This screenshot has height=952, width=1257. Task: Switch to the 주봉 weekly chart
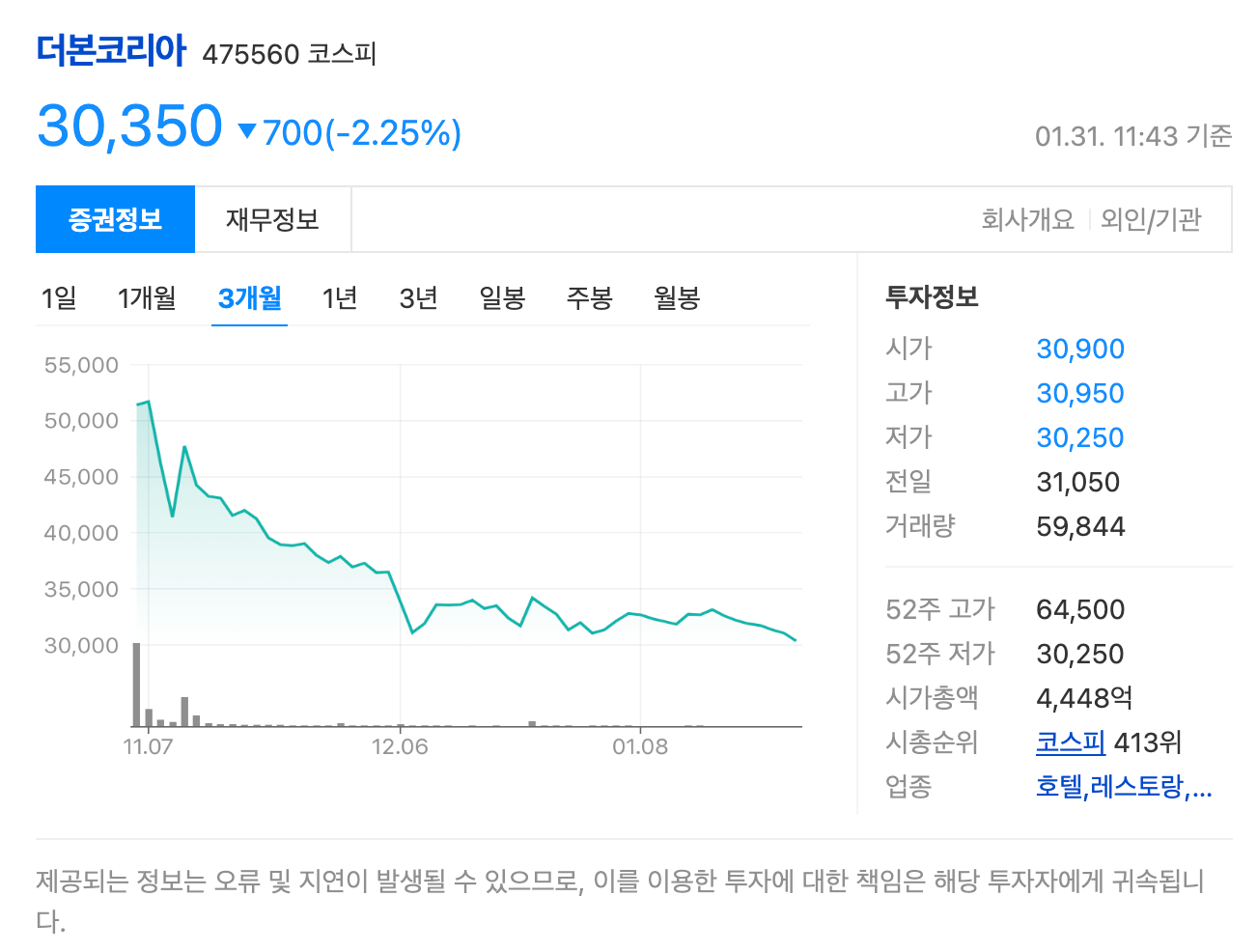589,298
